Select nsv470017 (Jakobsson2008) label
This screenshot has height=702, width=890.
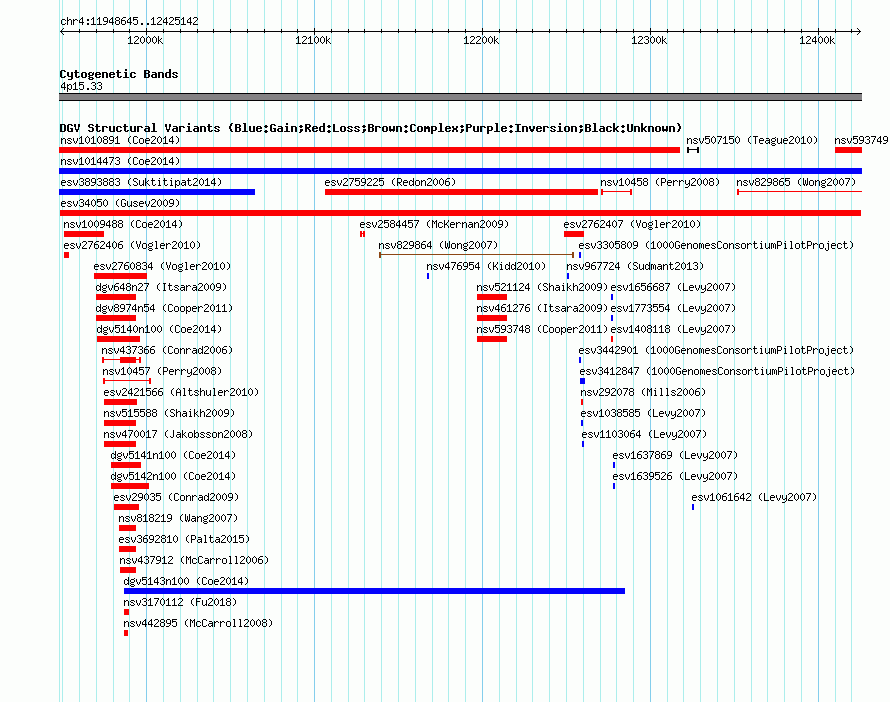pos(178,434)
